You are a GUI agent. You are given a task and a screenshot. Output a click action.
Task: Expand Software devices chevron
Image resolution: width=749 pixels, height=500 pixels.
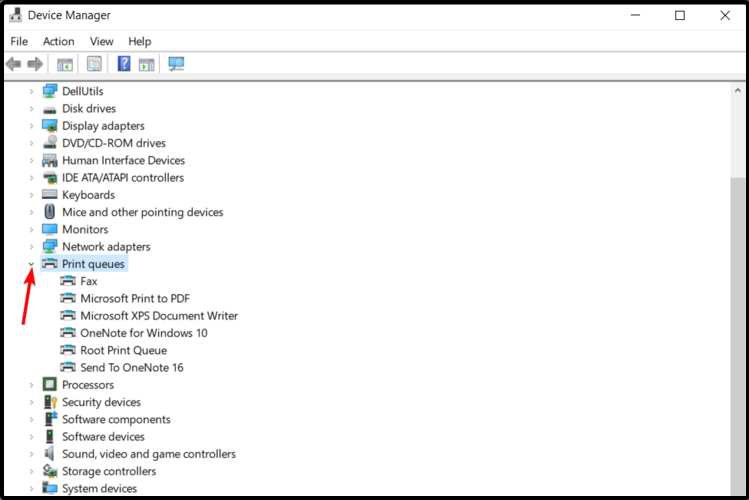click(x=32, y=436)
